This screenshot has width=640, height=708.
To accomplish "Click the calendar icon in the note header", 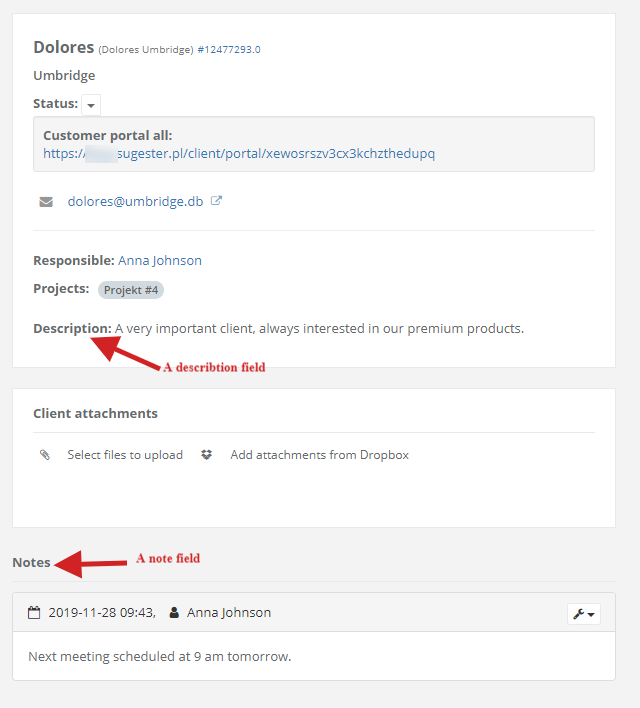I will (34, 612).
